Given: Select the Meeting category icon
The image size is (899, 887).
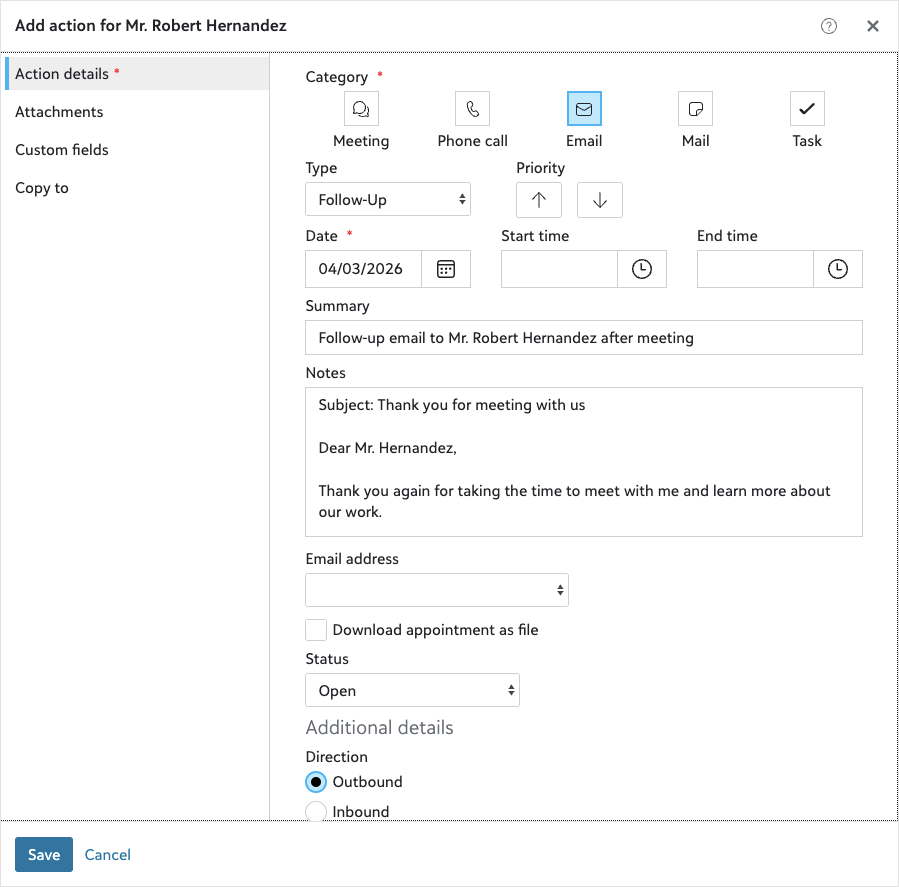Looking at the screenshot, I should [x=361, y=108].
